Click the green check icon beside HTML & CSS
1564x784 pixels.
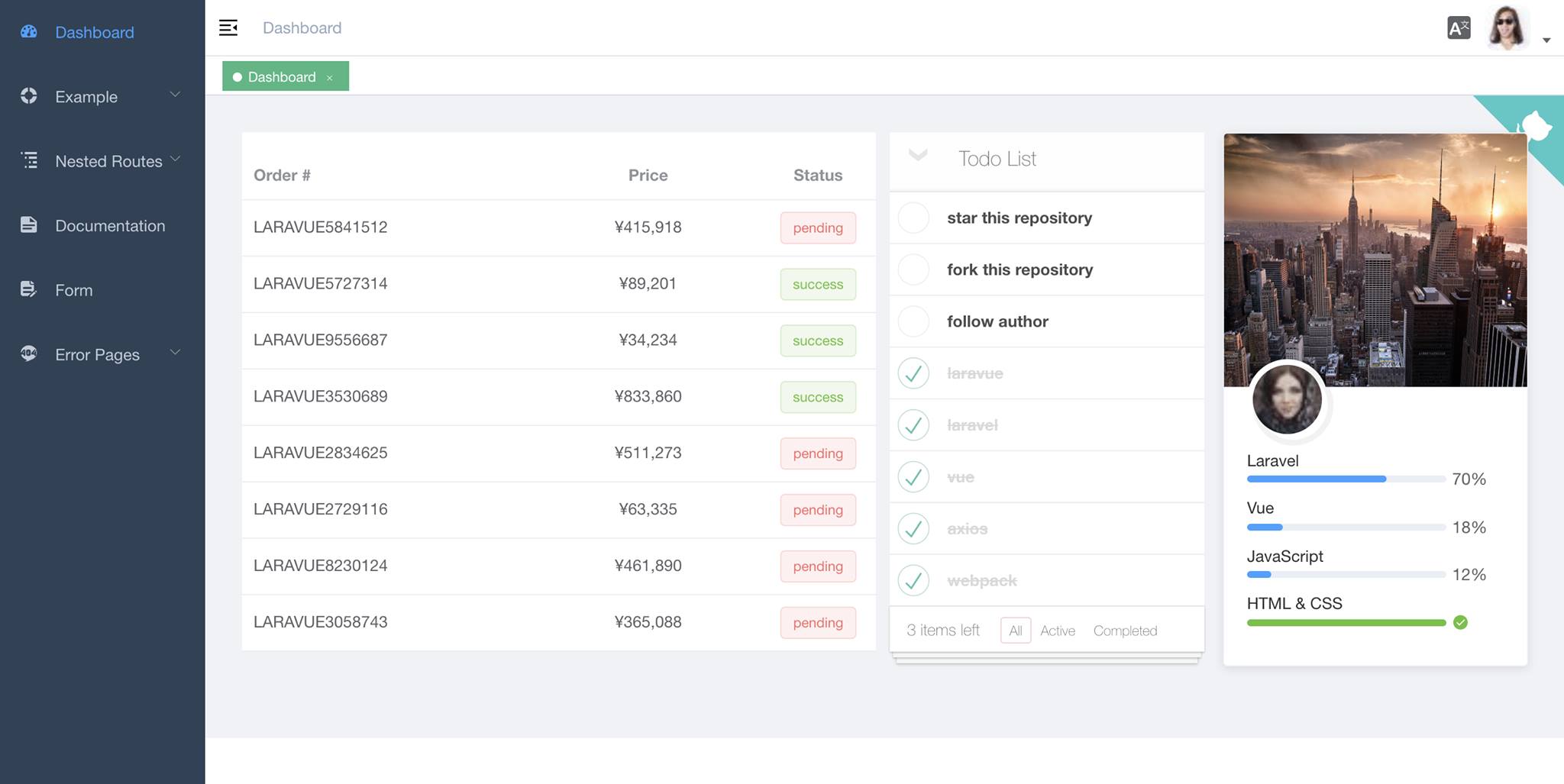tap(1460, 622)
